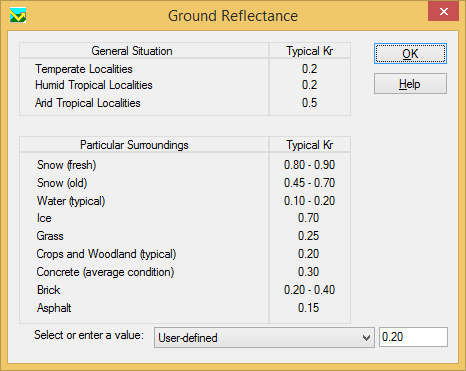Click 'Crops and Woodland (typical)' entry

click(x=106, y=254)
